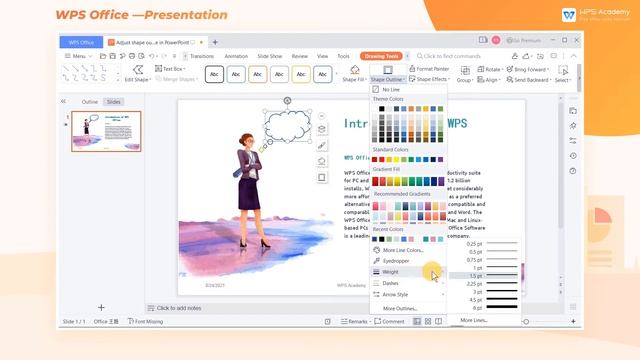Insert a Text Box
640x360 pixels.
pyautogui.click(x=170, y=69)
